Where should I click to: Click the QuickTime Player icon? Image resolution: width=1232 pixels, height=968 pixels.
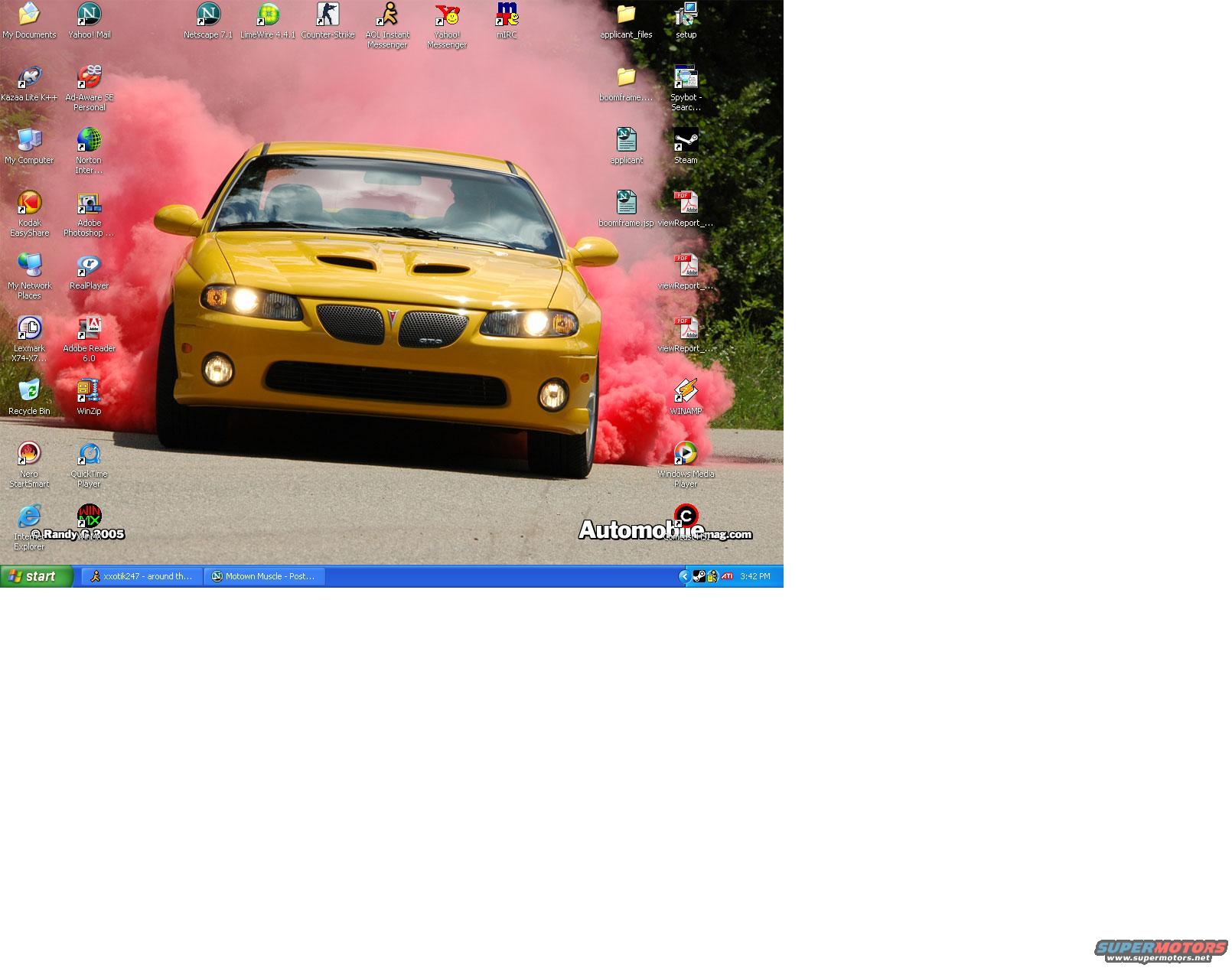89,464
